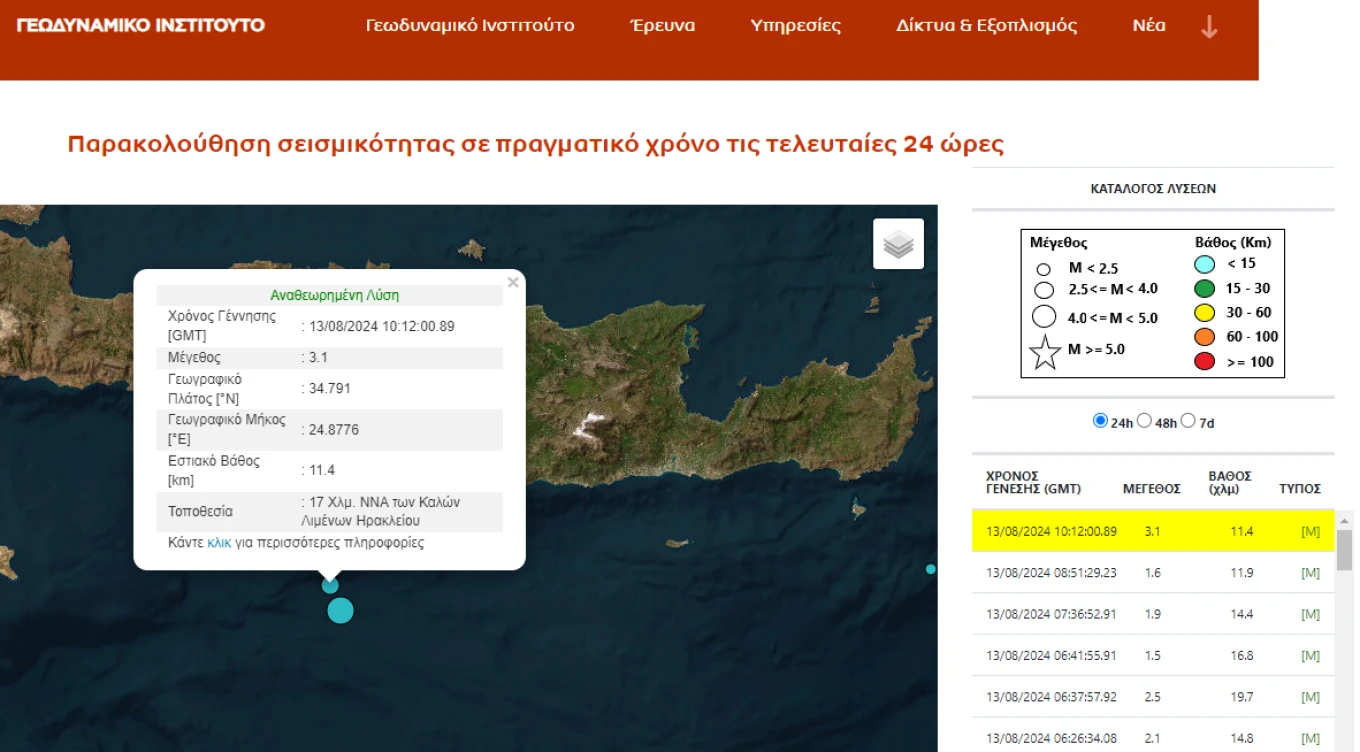Open the ΓΕΩΔΥΝΑΜΙΚΟ ΙΝΣΤΙΤΟΥΤΟ homepage logo

point(141,25)
